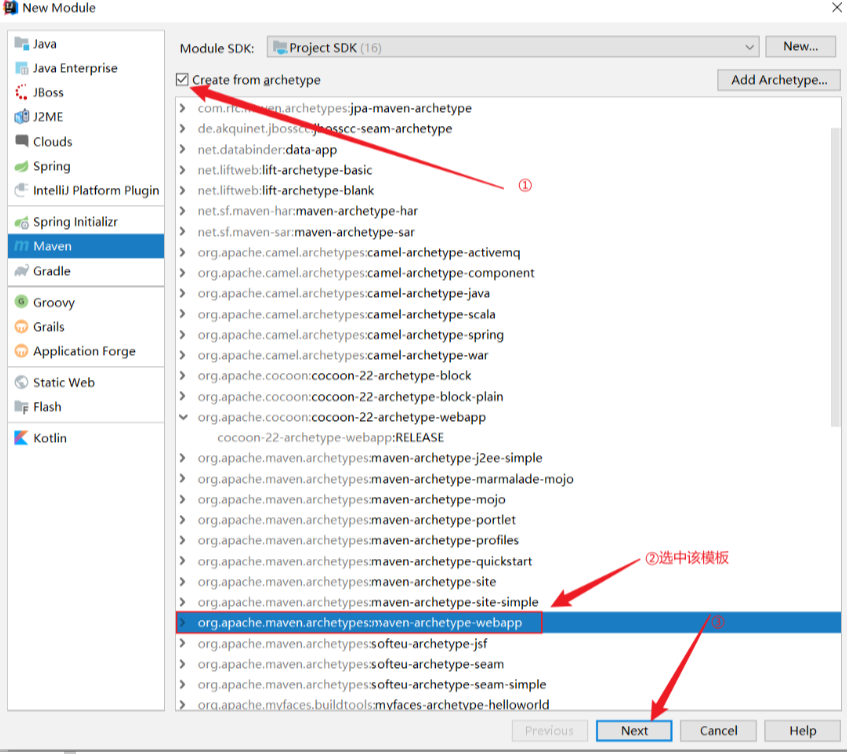Click the IntelliJ Platform Plugin icon

22,190
